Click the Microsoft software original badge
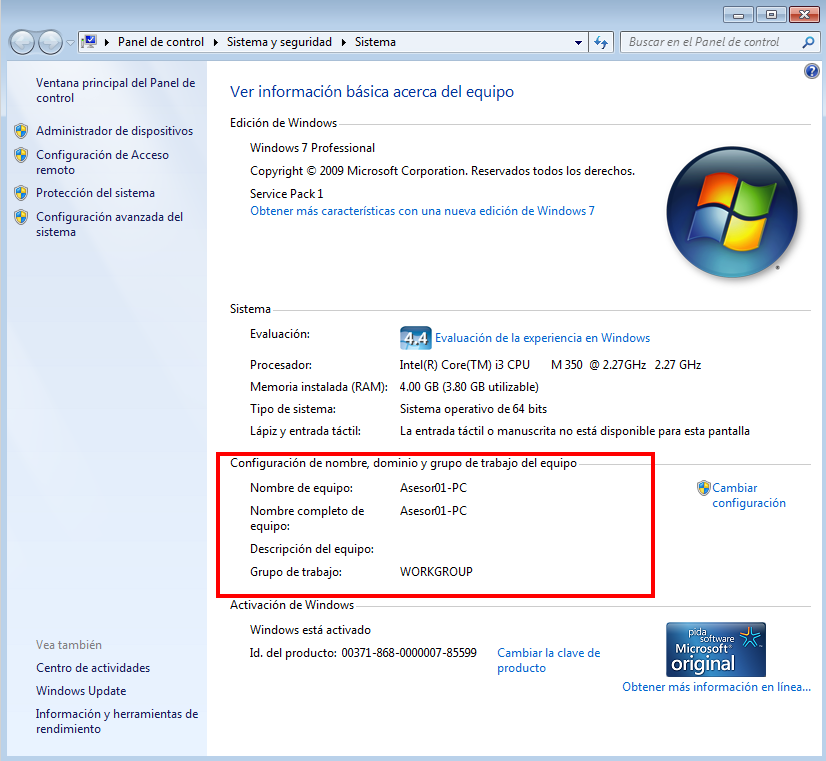The width and height of the screenshot is (826, 761). click(715, 649)
